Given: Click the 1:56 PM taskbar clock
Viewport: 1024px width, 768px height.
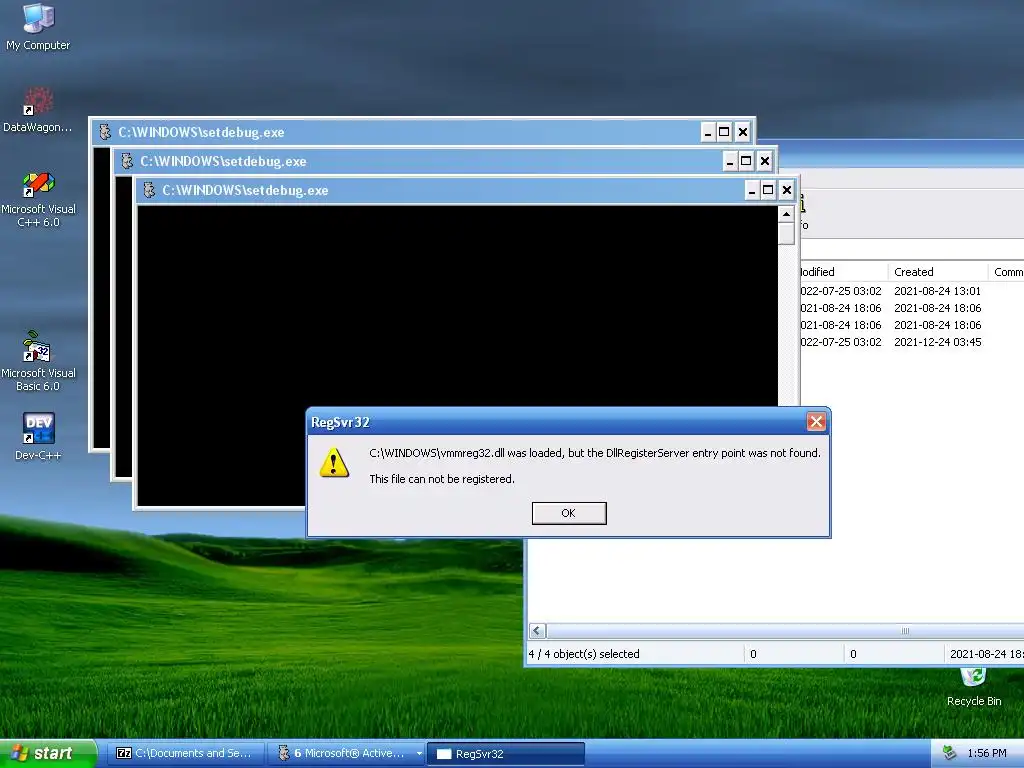Looking at the screenshot, I should click(987, 753).
